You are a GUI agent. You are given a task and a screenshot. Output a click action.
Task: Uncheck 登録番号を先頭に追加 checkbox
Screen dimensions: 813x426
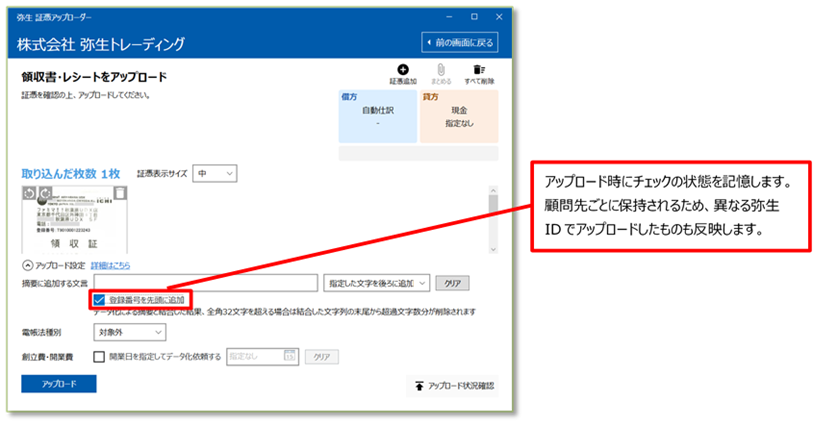pyautogui.click(x=99, y=300)
